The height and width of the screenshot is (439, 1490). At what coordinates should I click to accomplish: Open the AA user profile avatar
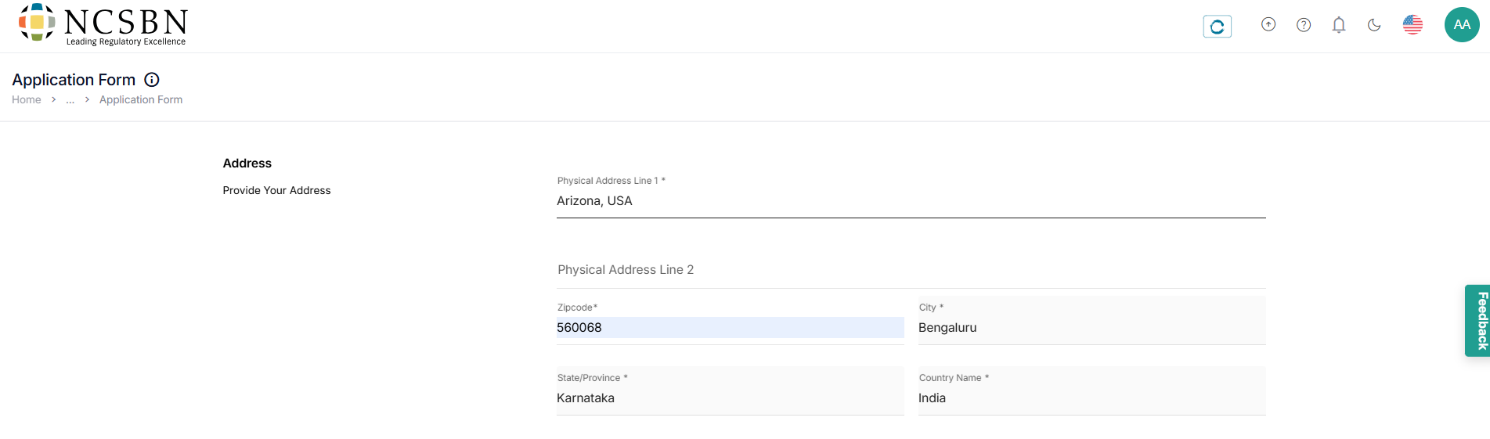pyautogui.click(x=1462, y=25)
